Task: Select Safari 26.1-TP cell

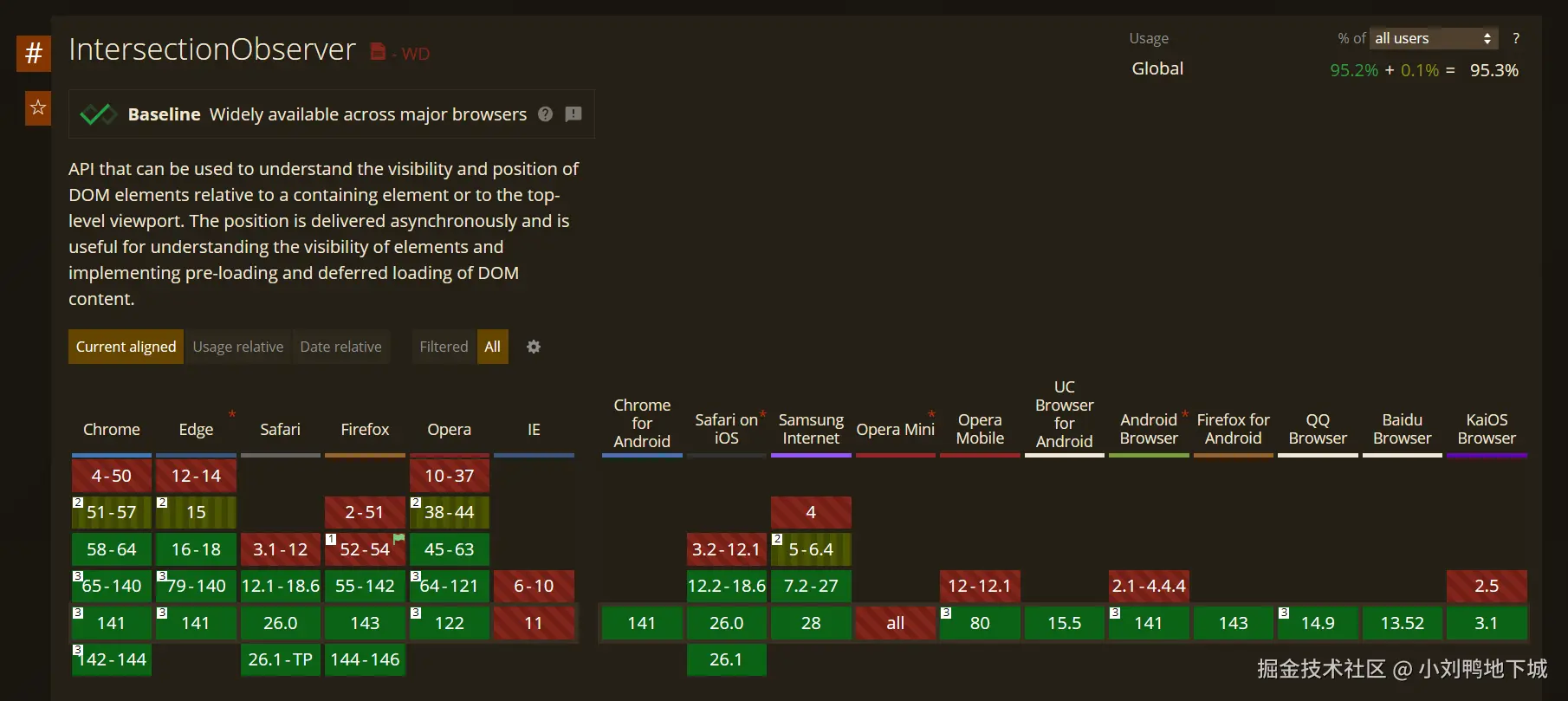Action: click(281, 659)
